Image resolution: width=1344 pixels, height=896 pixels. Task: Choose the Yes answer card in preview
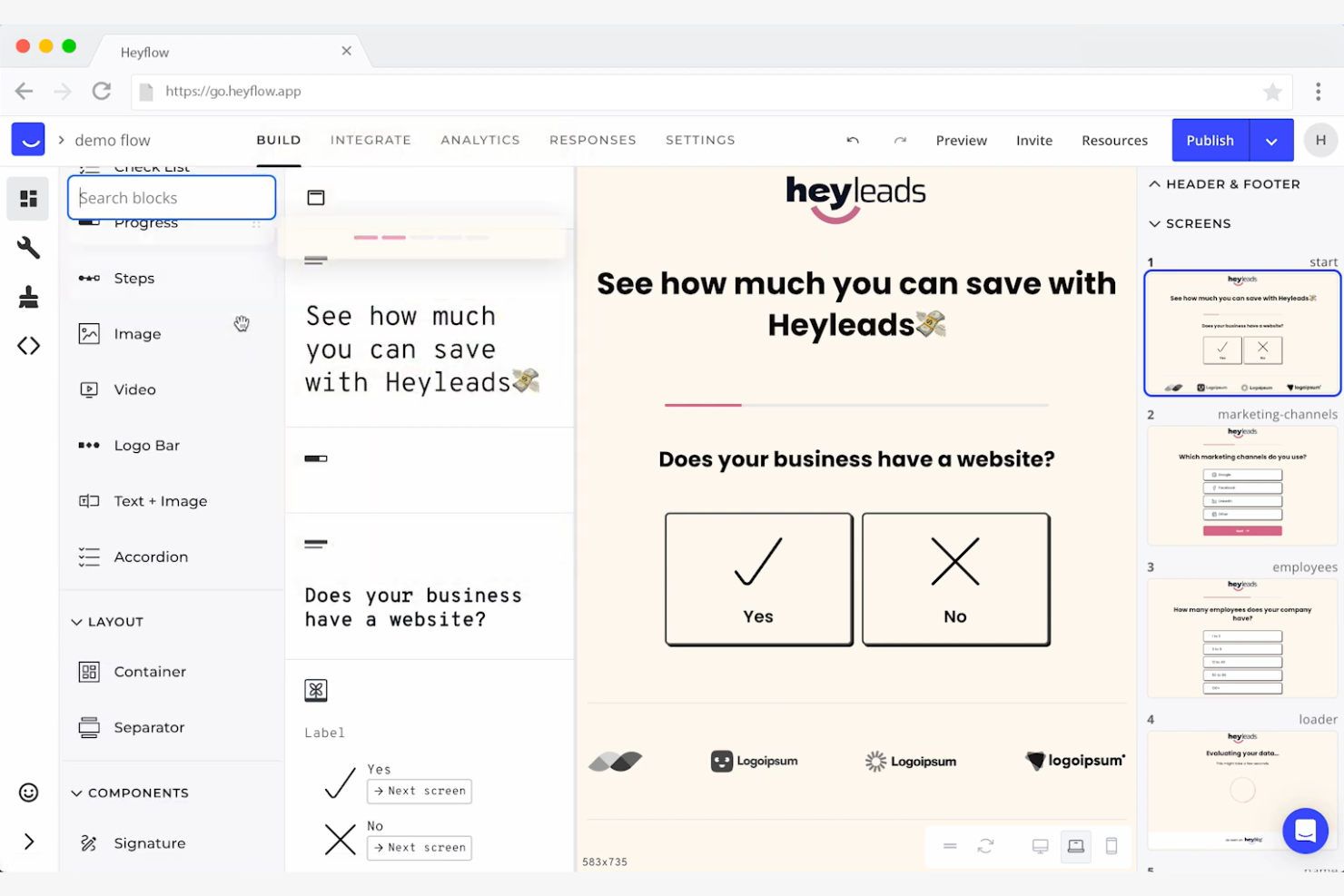[x=758, y=579]
